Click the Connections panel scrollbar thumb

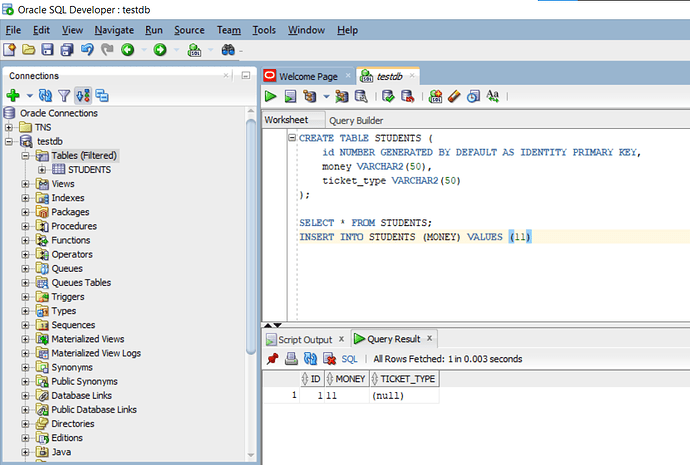251,236
